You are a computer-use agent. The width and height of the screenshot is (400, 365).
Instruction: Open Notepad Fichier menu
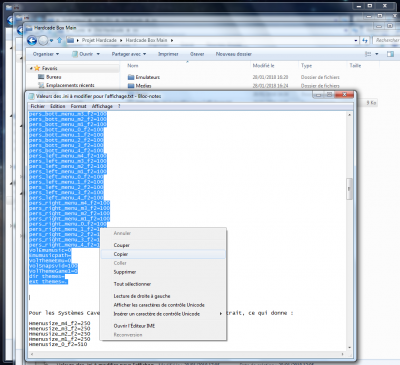pyautogui.click(x=38, y=106)
